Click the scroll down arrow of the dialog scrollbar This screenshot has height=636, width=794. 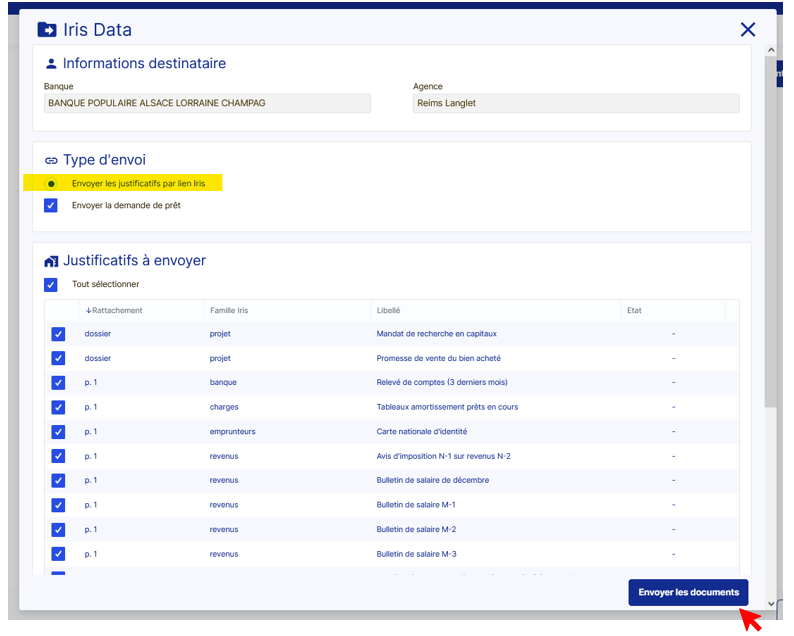(770, 603)
